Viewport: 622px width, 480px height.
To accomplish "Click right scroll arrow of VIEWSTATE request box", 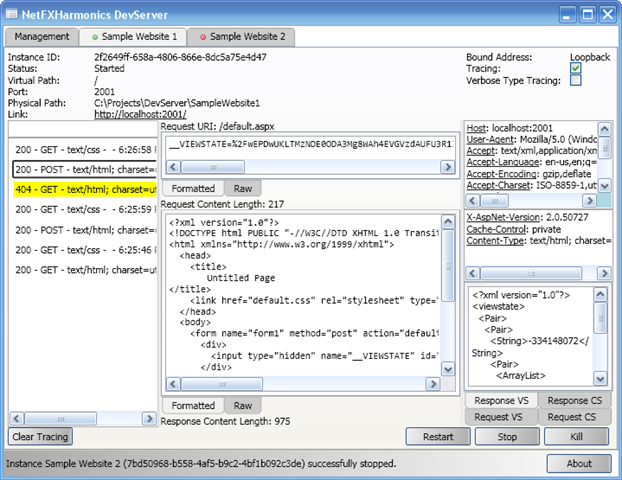I will [x=447, y=167].
